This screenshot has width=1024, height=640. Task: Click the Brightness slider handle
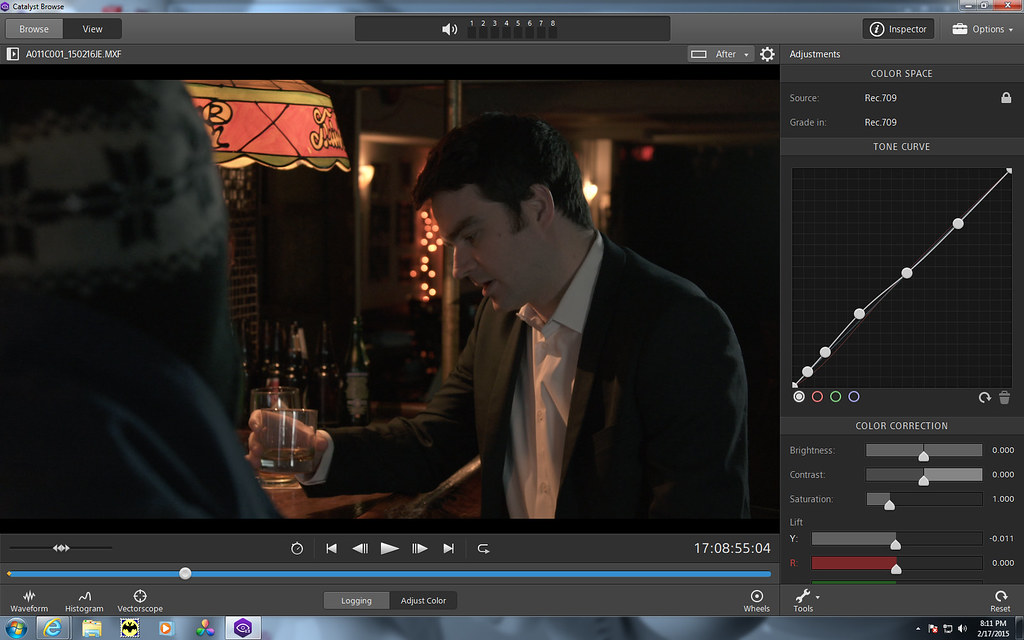click(x=923, y=456)
